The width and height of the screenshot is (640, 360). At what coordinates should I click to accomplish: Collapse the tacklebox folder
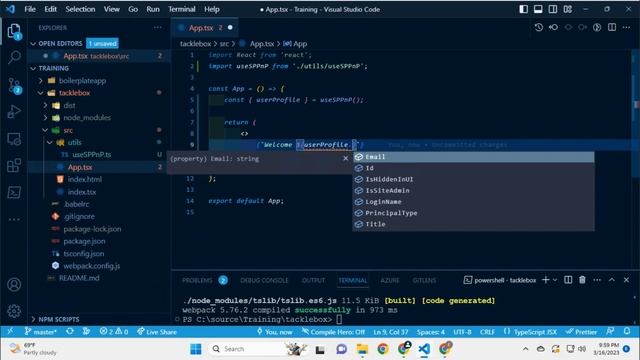[40, 93]
